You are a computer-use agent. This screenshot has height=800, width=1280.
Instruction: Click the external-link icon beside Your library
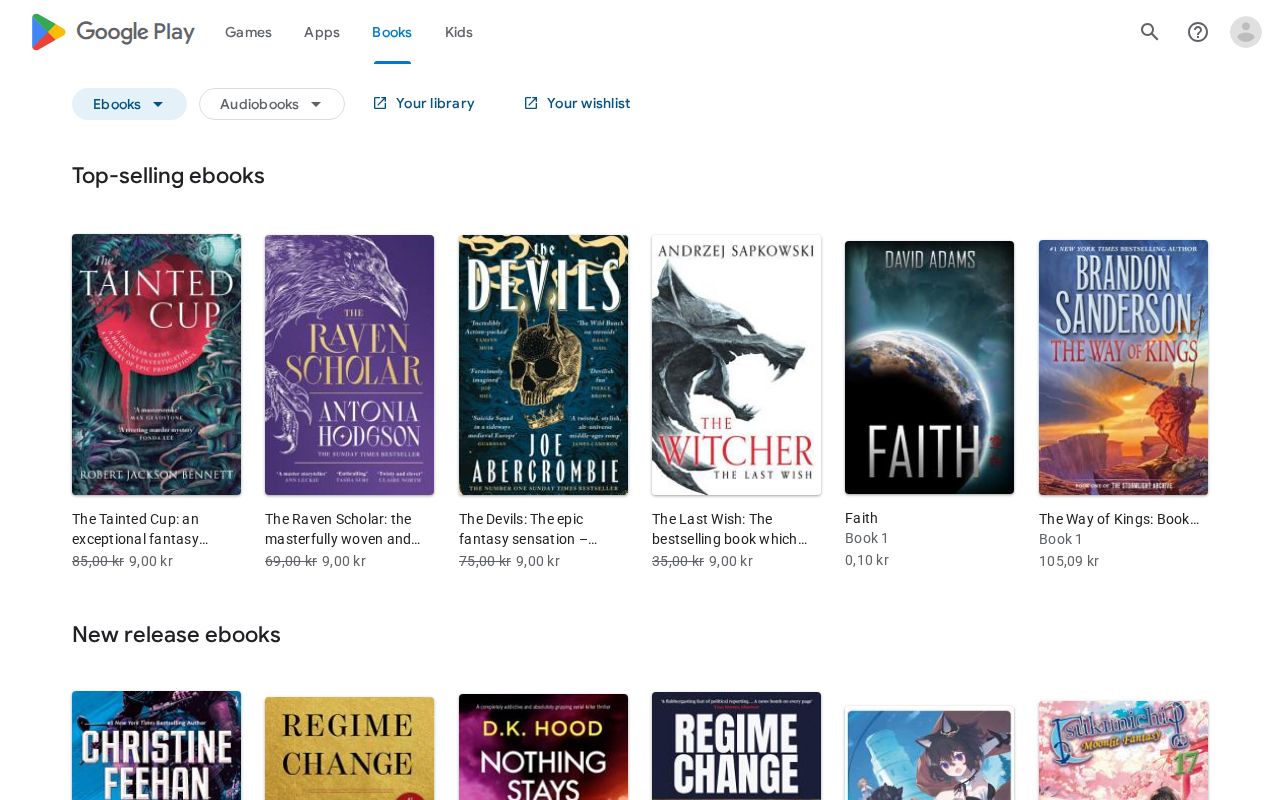tap(380, 103)
